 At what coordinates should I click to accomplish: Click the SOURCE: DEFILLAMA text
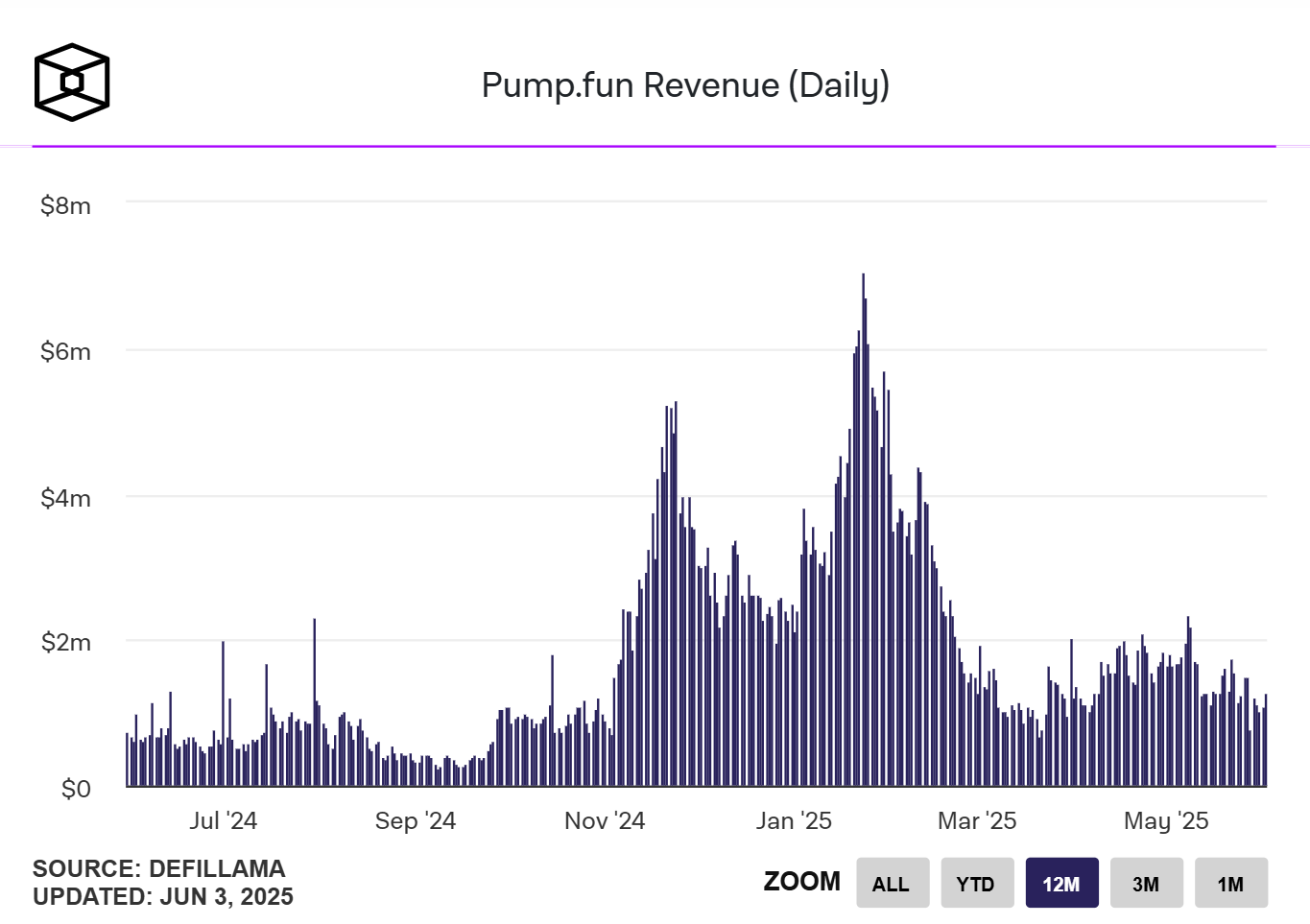pos(159,868)
